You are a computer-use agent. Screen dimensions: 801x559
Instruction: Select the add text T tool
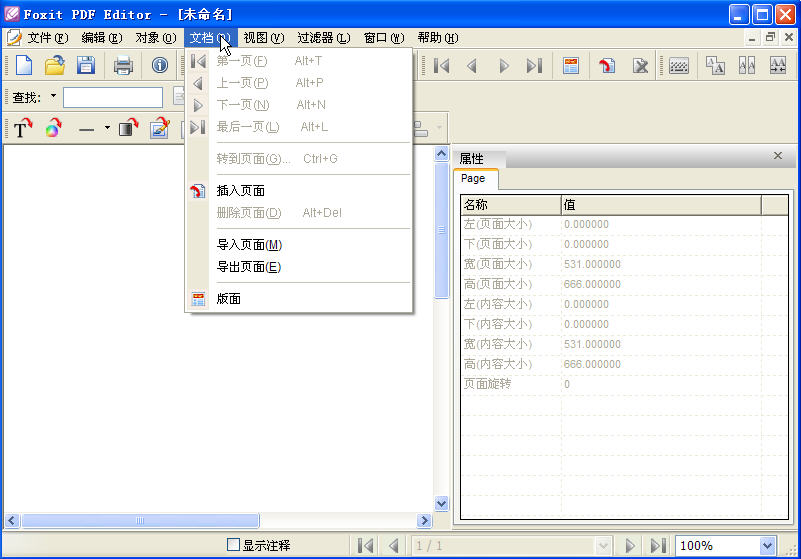point(23,128)
